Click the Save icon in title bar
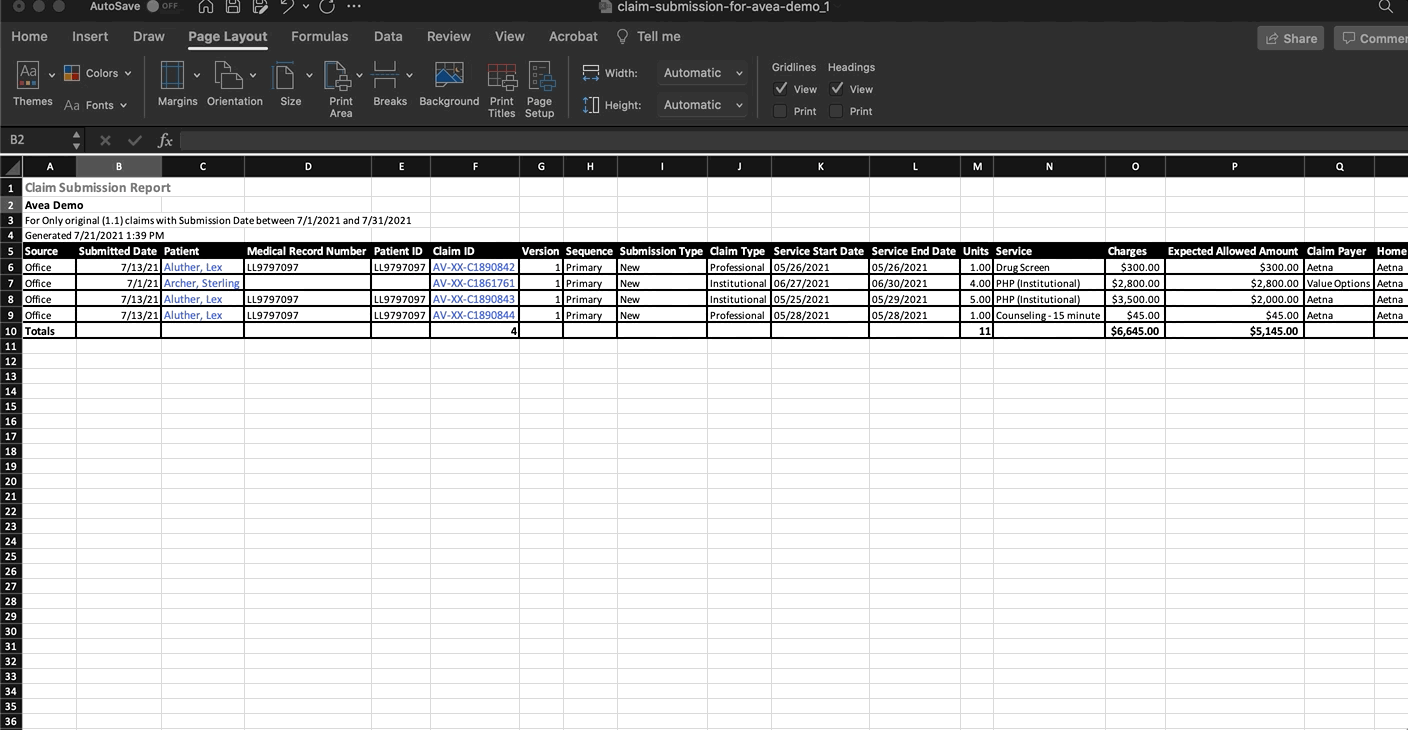 [232, 7]
